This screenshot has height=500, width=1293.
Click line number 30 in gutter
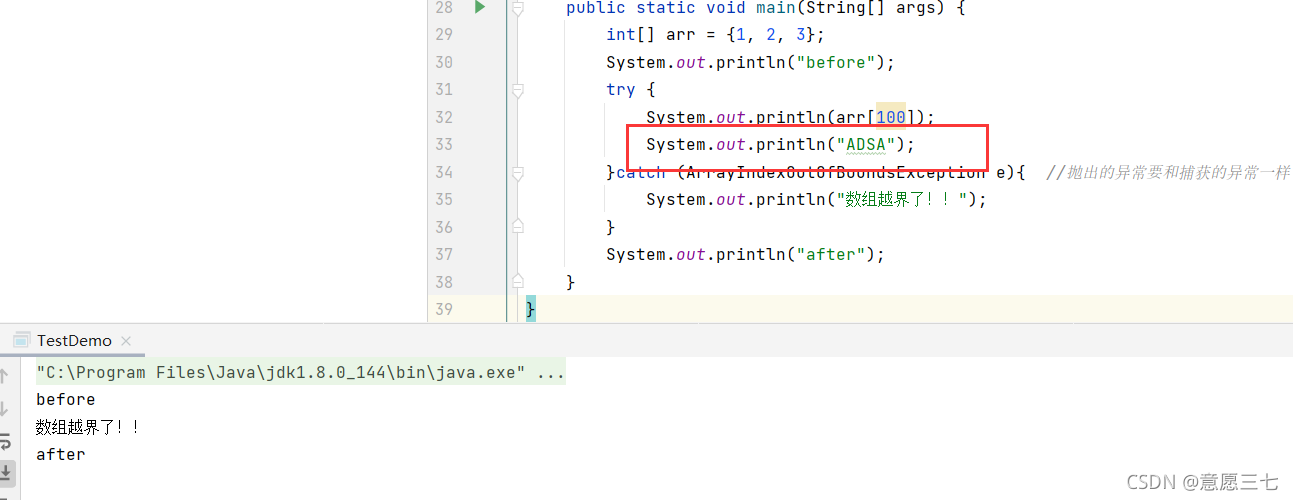(442, 62)
